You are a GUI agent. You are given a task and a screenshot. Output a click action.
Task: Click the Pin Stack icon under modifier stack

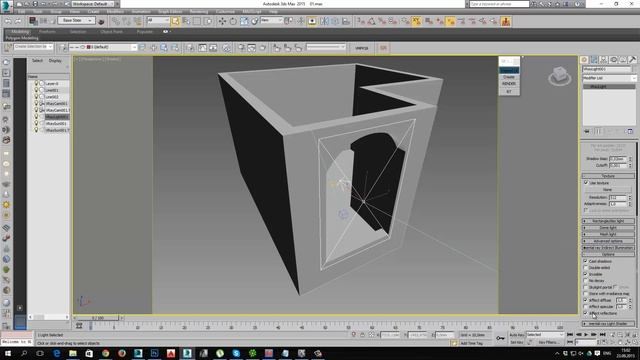pos(587,131)
